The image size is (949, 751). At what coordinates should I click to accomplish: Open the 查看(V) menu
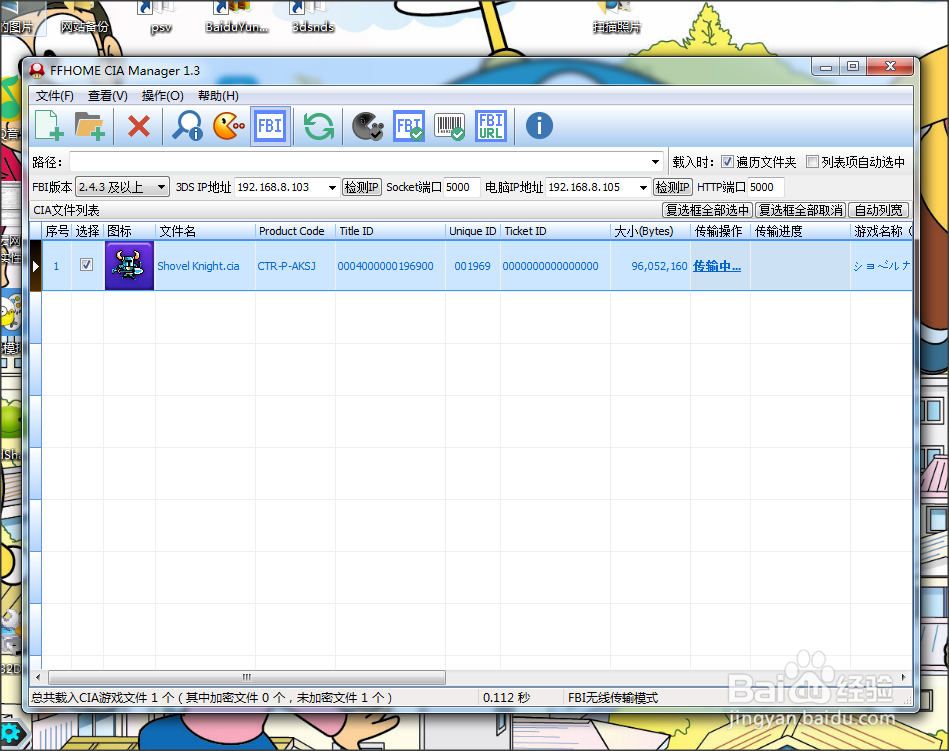[108, 96]
